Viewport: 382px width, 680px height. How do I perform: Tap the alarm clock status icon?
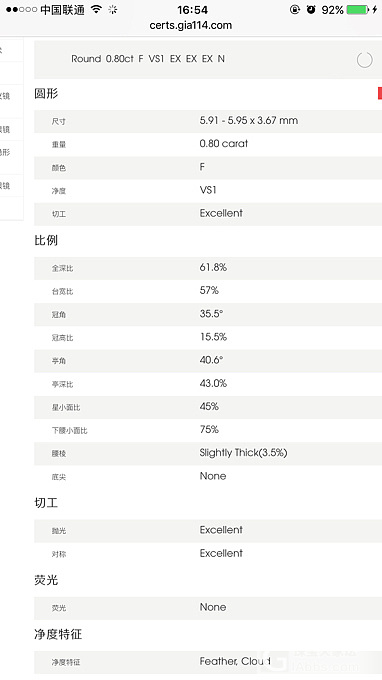tap(311, 10)
